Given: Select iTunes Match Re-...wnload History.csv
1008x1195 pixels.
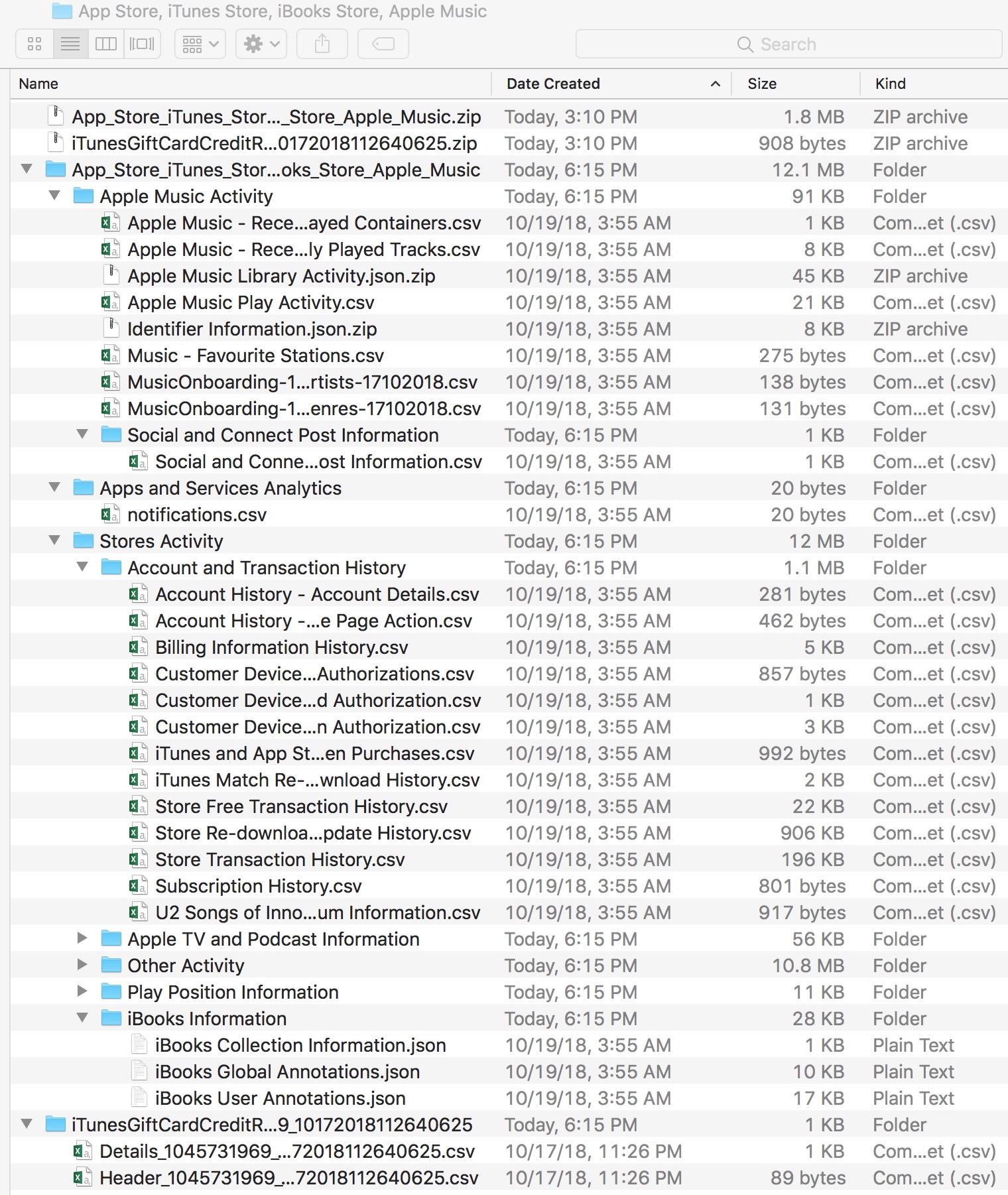Looking at the screenshot, I should pos(318,780).
